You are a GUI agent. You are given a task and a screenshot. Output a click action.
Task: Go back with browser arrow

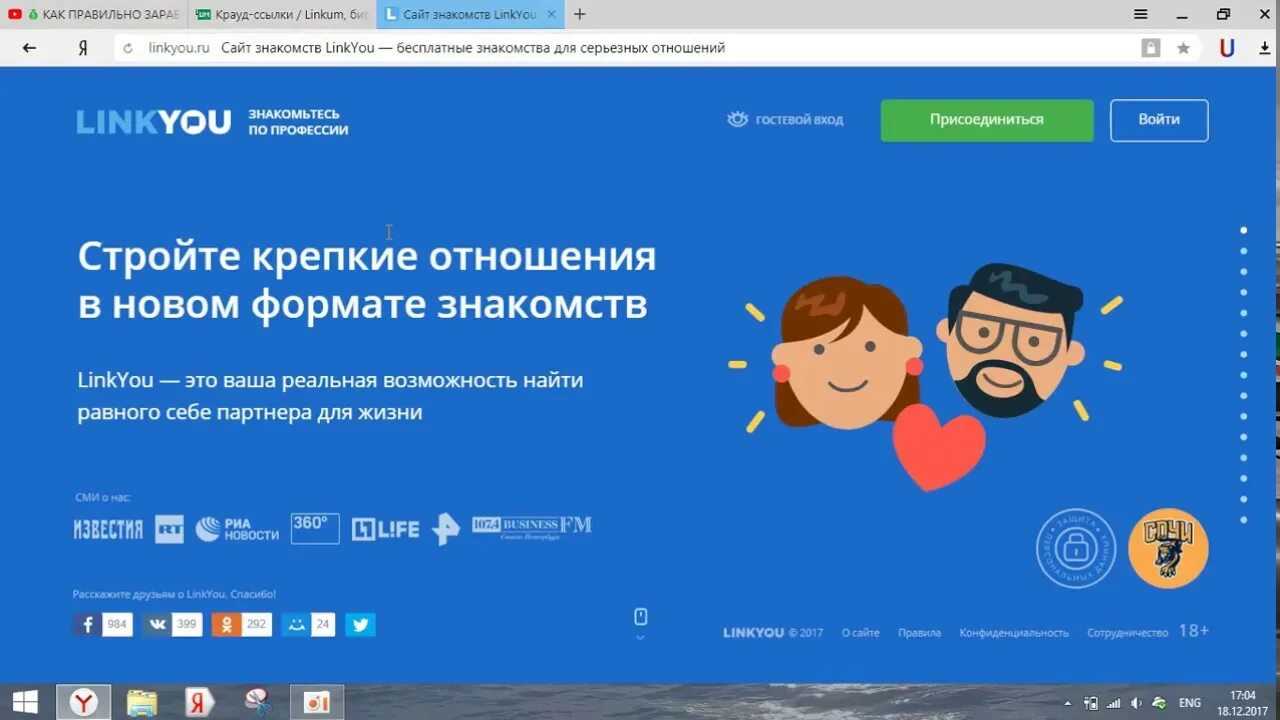29,48
